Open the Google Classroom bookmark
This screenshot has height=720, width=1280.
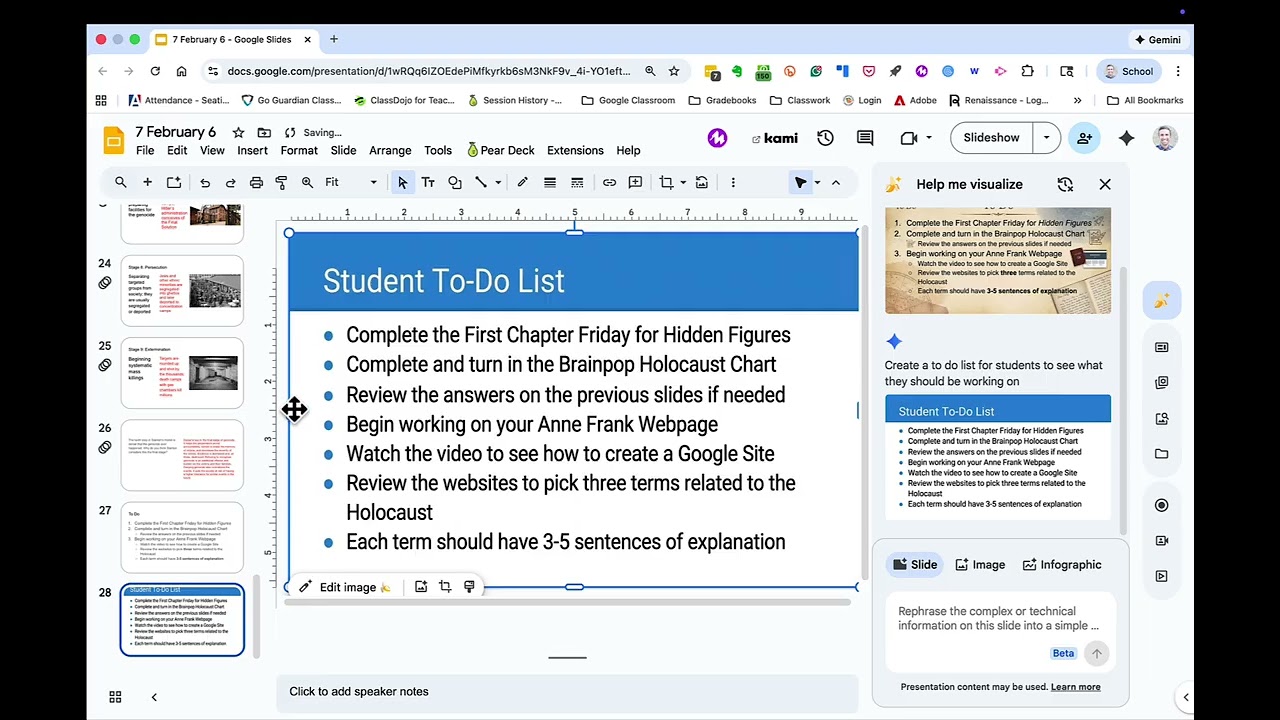tap(628, 100)
